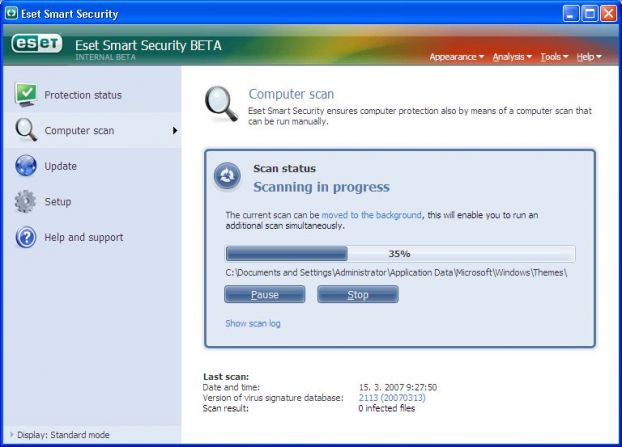Click the large Computer scan heading magnifier icon
Viewport: 622px width, 447px height.
(x=220, y=102)
